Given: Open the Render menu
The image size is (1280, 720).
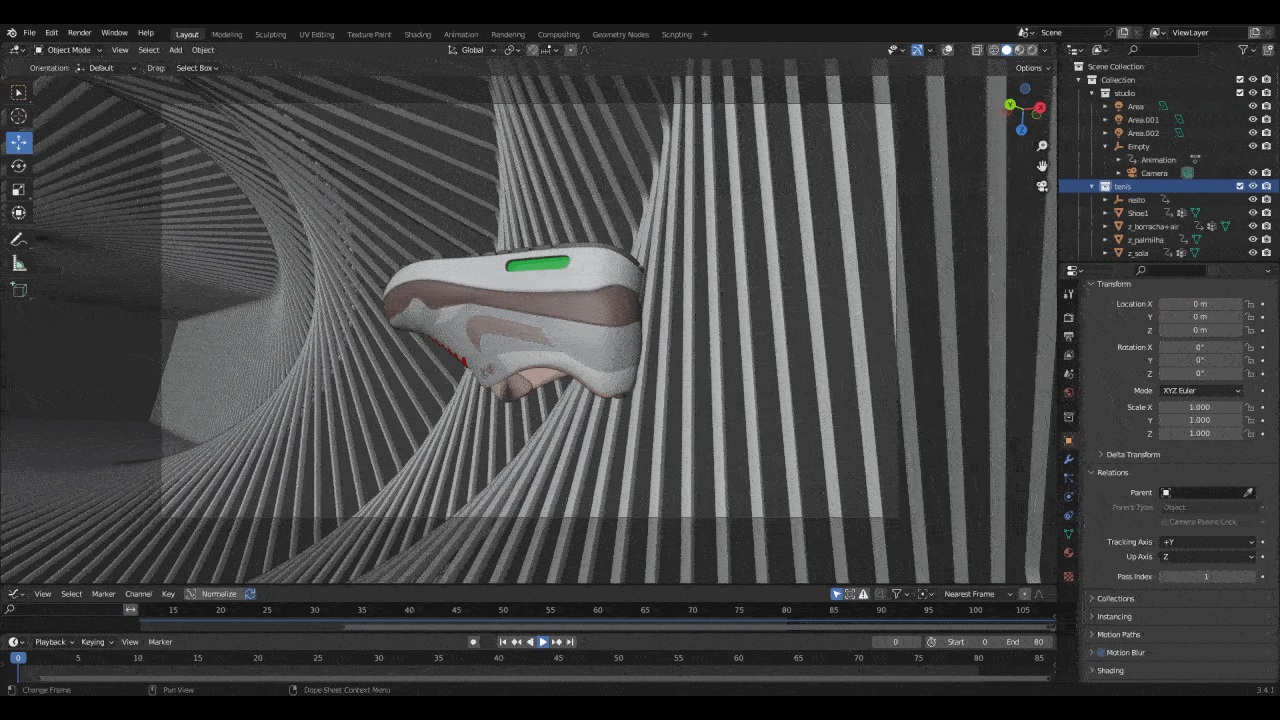Looking at the screenshot, I should 79,33.
